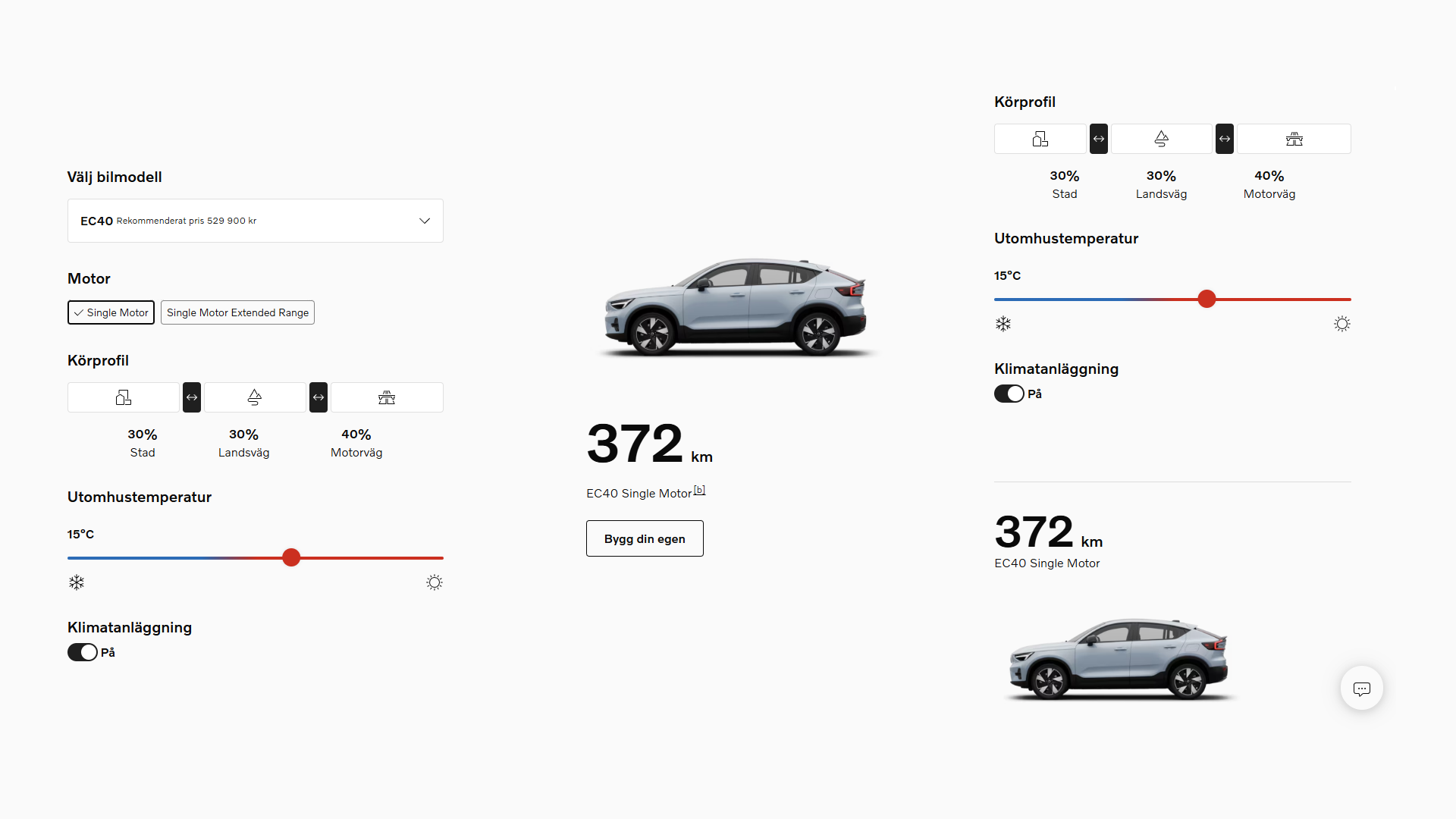
Task: Click left snowflake cold temperature icon
Action: (x=77, y=582)
